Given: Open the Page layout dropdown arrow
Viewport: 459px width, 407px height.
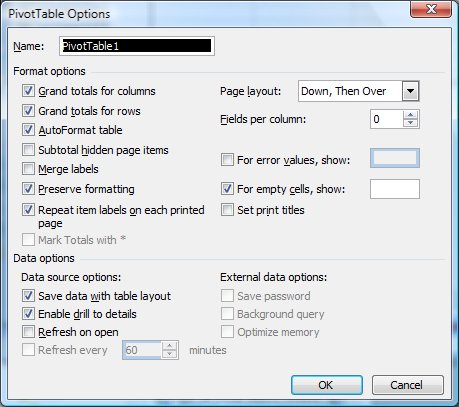Looking at the screenshot, I should (410, 91).
